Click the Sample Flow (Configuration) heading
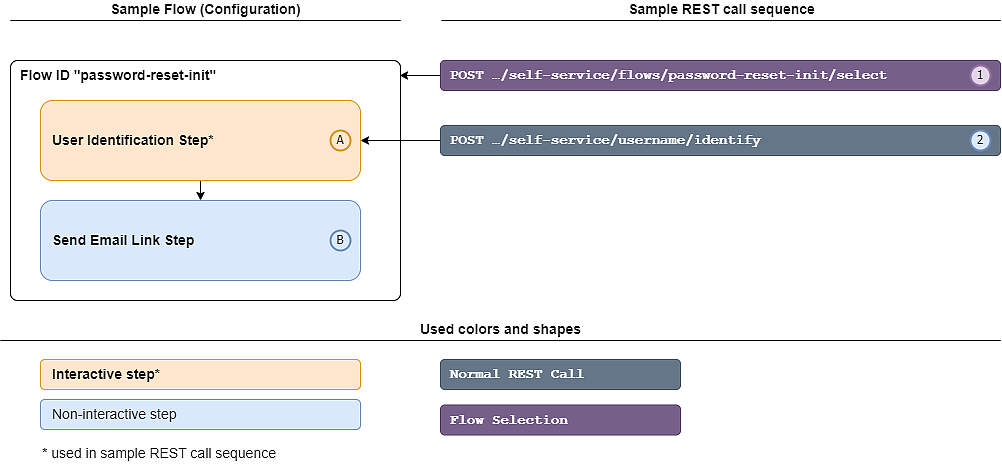Screen dimensions: 1002x476 click(205, 9)
